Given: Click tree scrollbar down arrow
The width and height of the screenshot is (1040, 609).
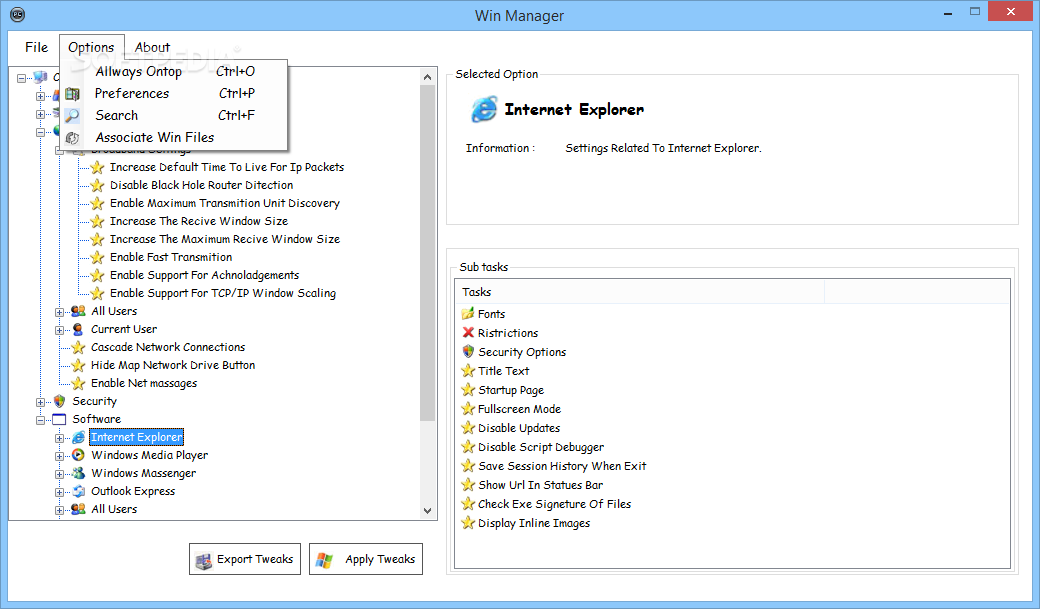Looking at the screenshot, I should [x=428, y=510].
